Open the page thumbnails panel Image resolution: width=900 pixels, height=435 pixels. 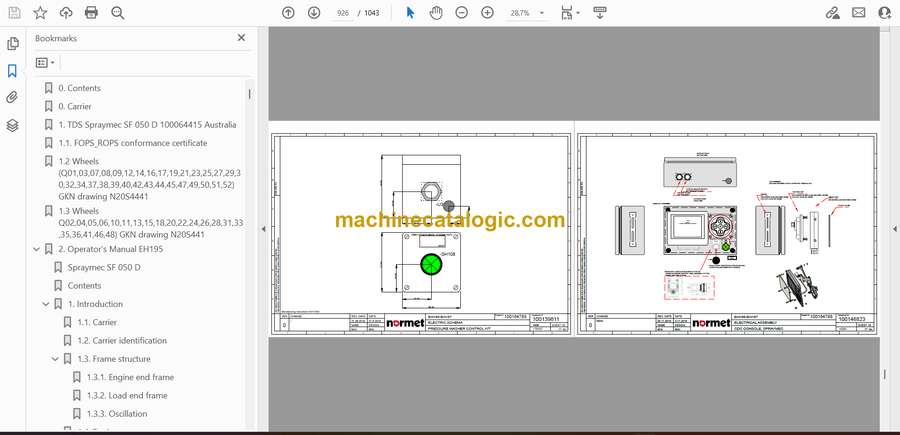pos(13,44)
